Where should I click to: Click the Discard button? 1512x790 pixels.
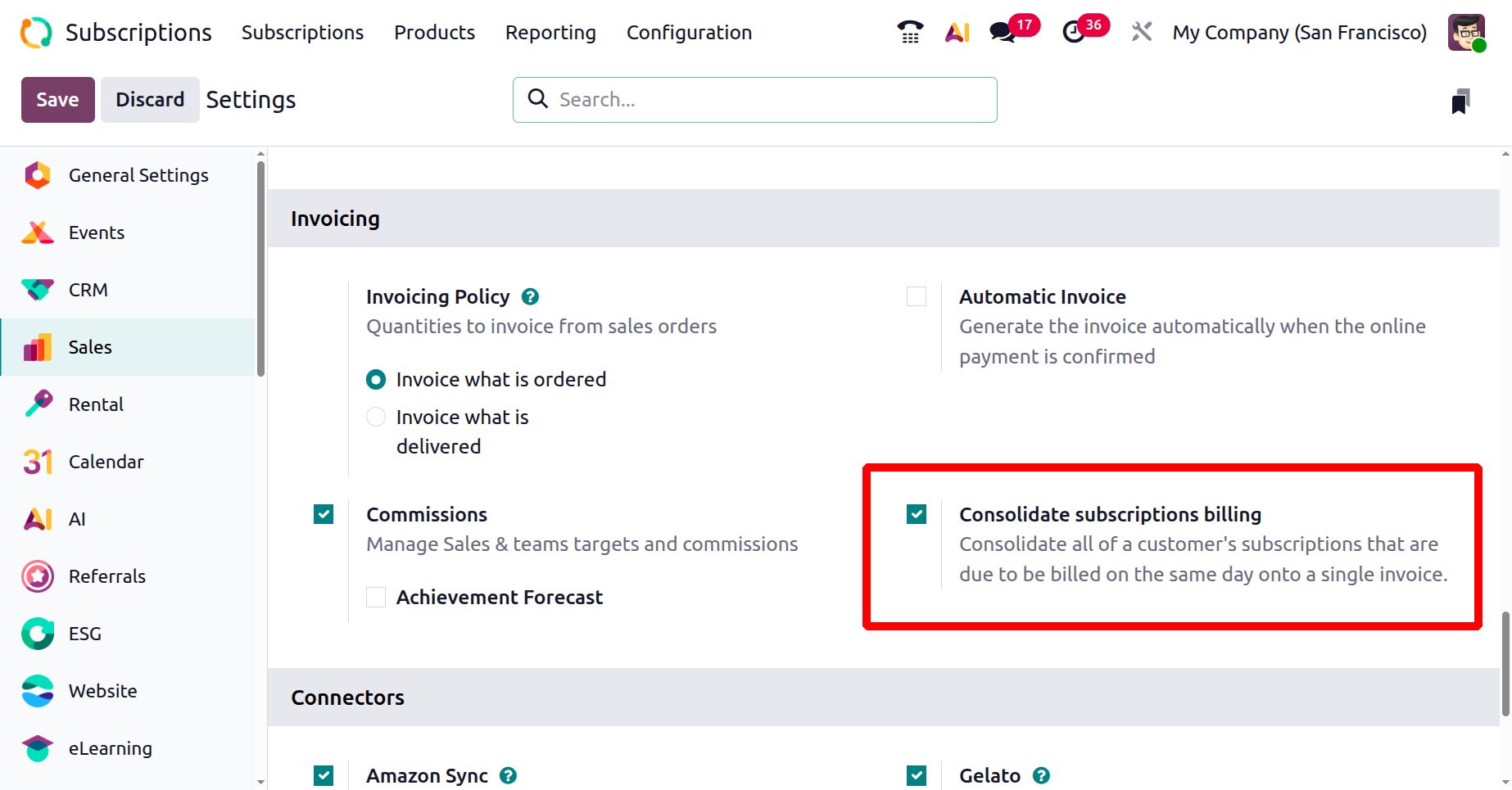pos(150,100)
